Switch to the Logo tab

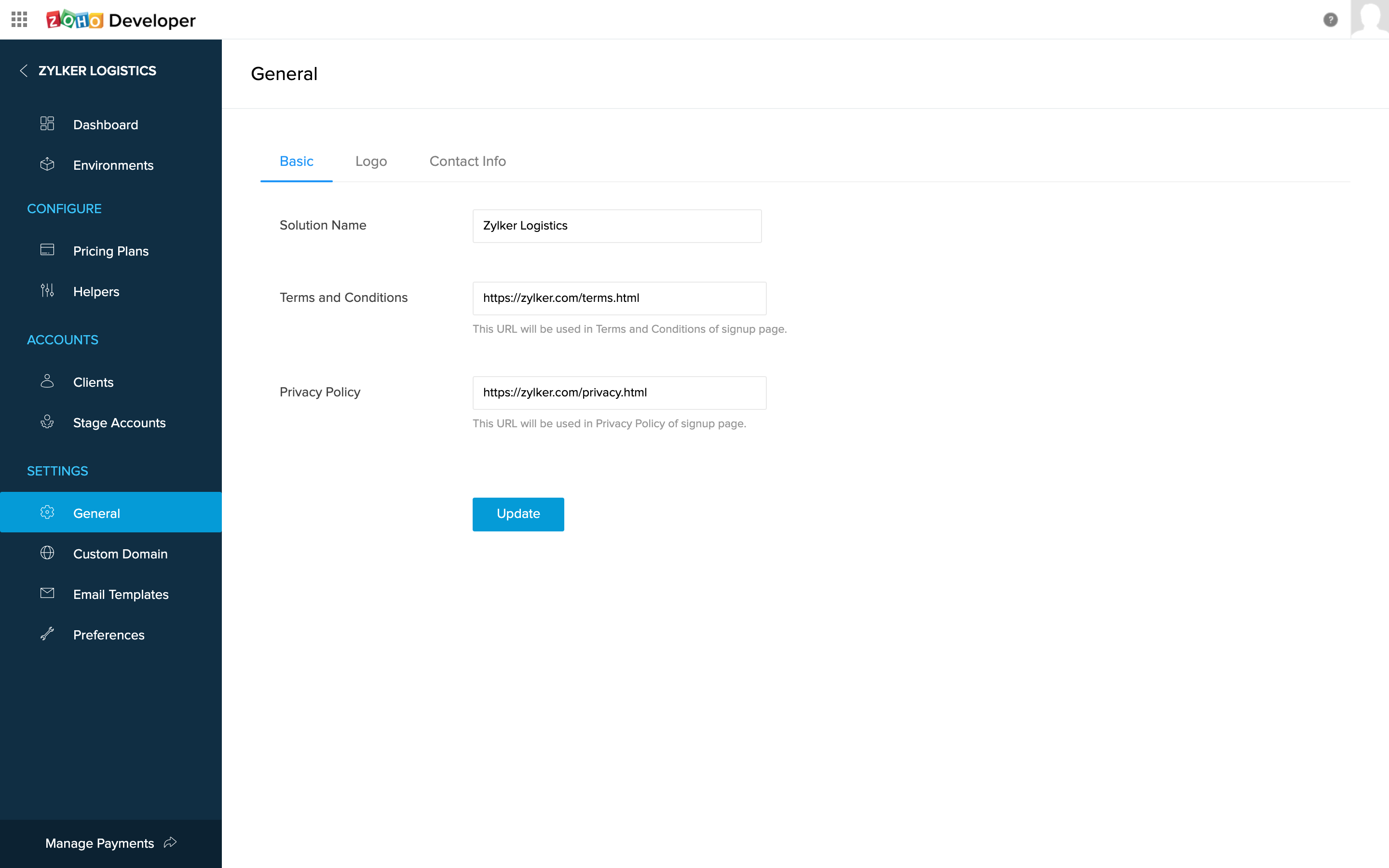(x=371, y=162)
